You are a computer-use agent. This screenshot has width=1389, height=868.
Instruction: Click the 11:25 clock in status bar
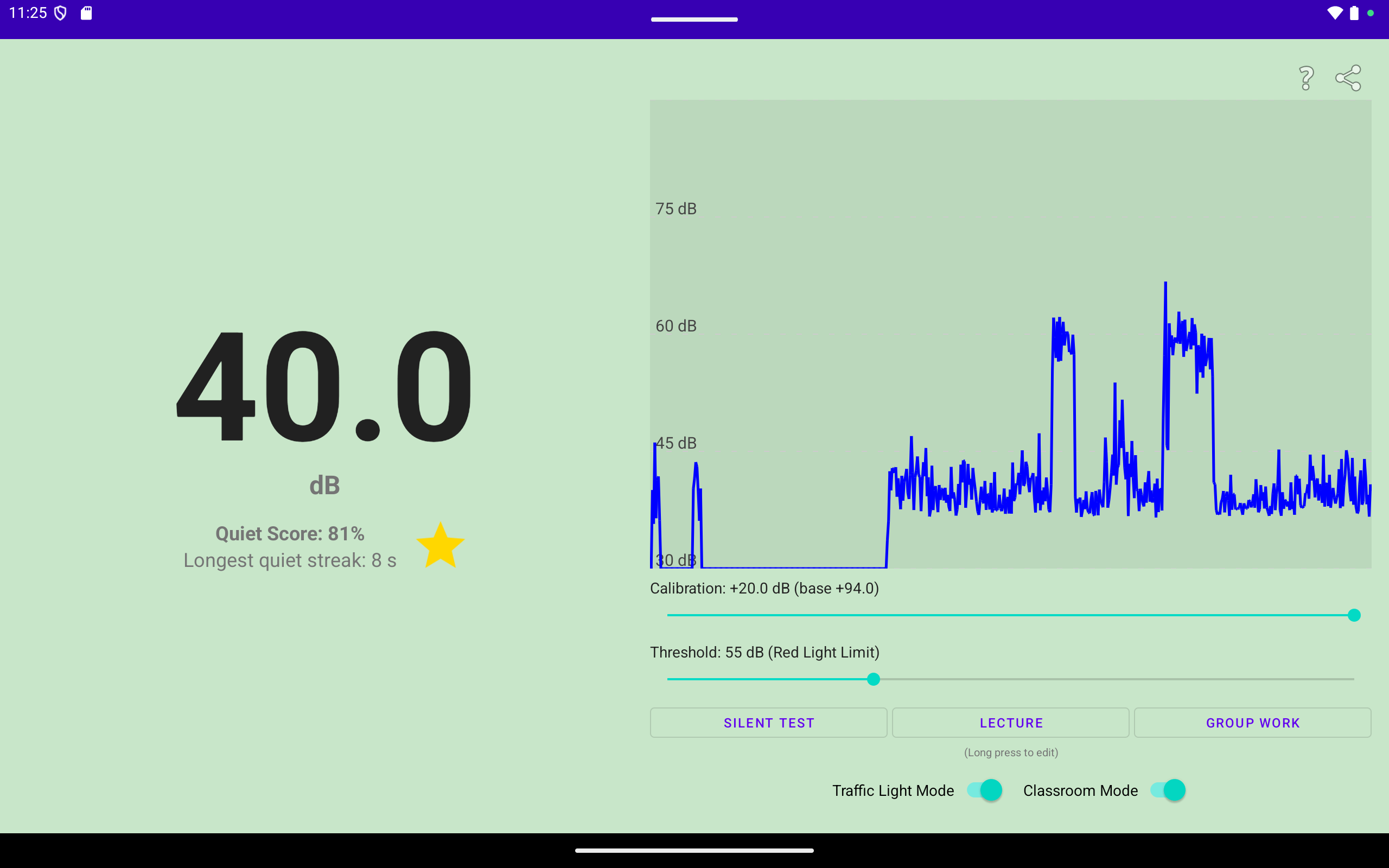pos(28,13)
